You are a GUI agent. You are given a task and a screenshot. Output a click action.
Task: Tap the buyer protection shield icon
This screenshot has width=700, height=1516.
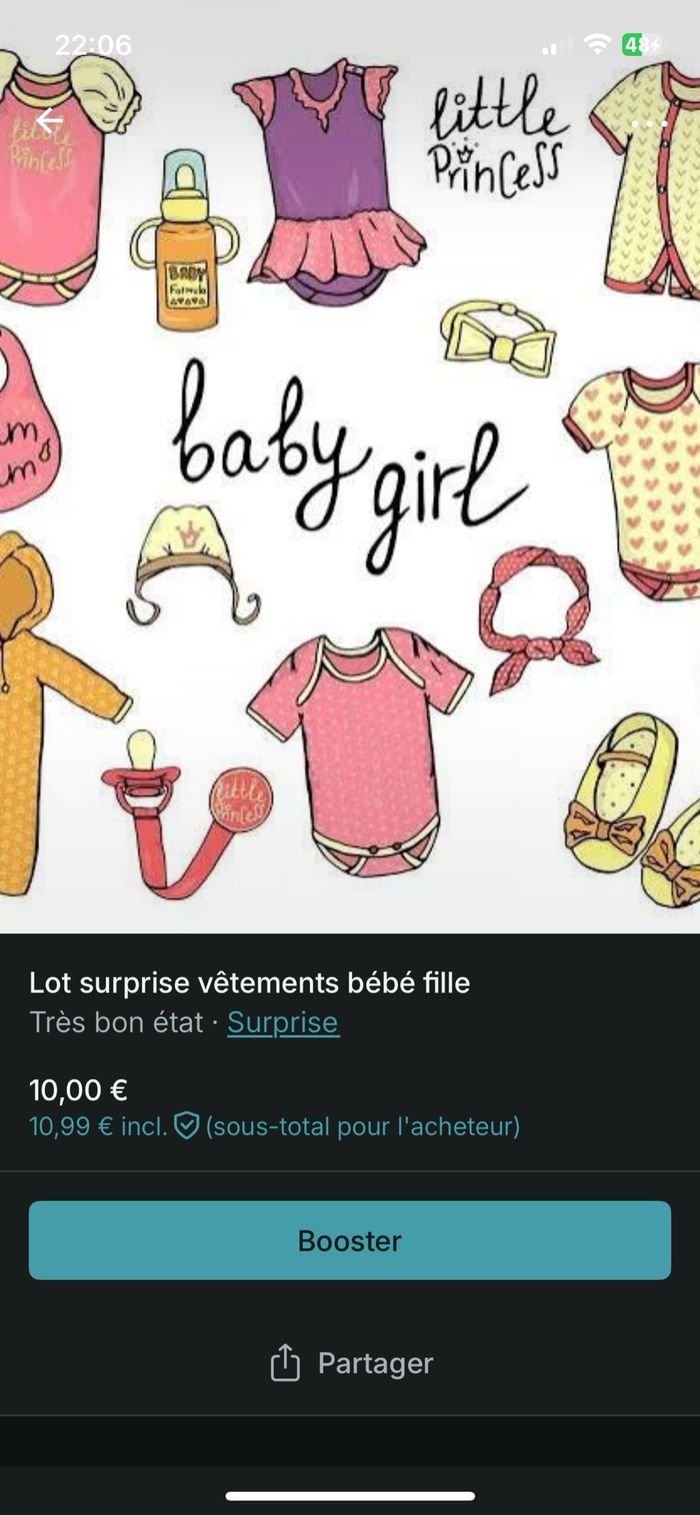coord(187,1126)
